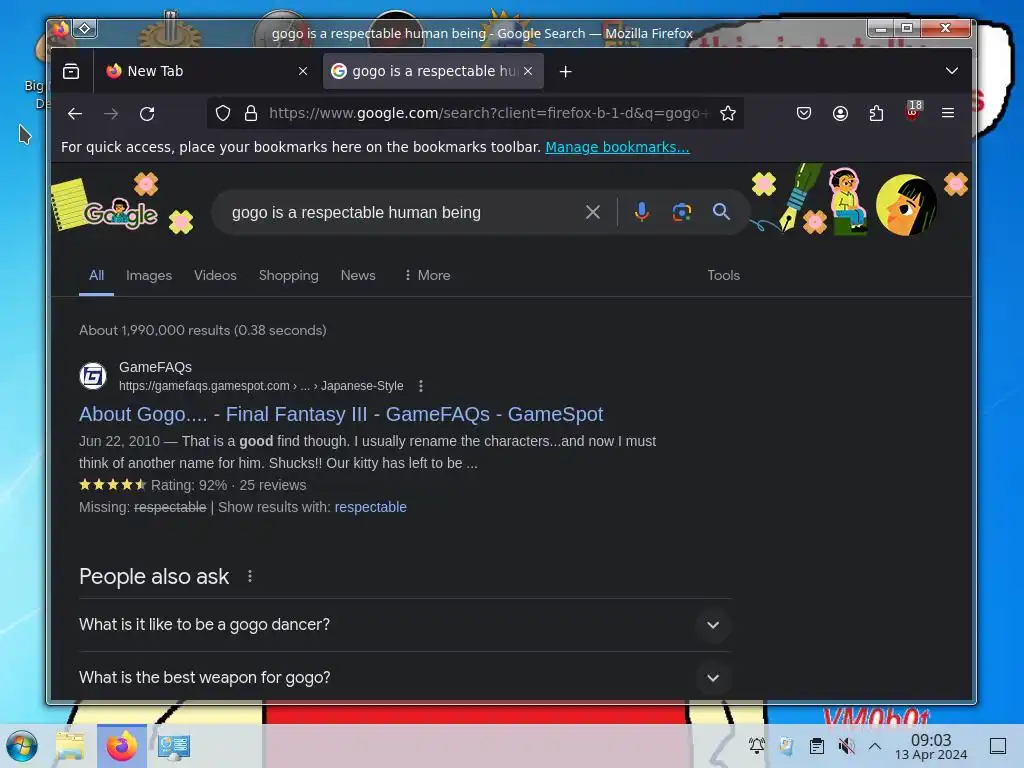Switch to the Images tab
The height and width of the screenshot is (768, 1024).
[149, 276]
